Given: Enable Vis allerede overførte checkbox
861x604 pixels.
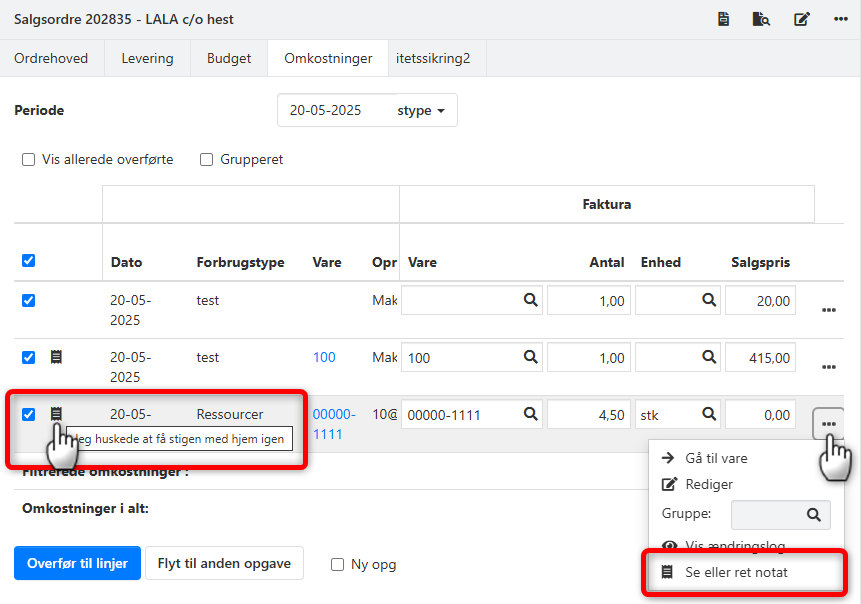Looking at the screenshot, I should [29, 159].
